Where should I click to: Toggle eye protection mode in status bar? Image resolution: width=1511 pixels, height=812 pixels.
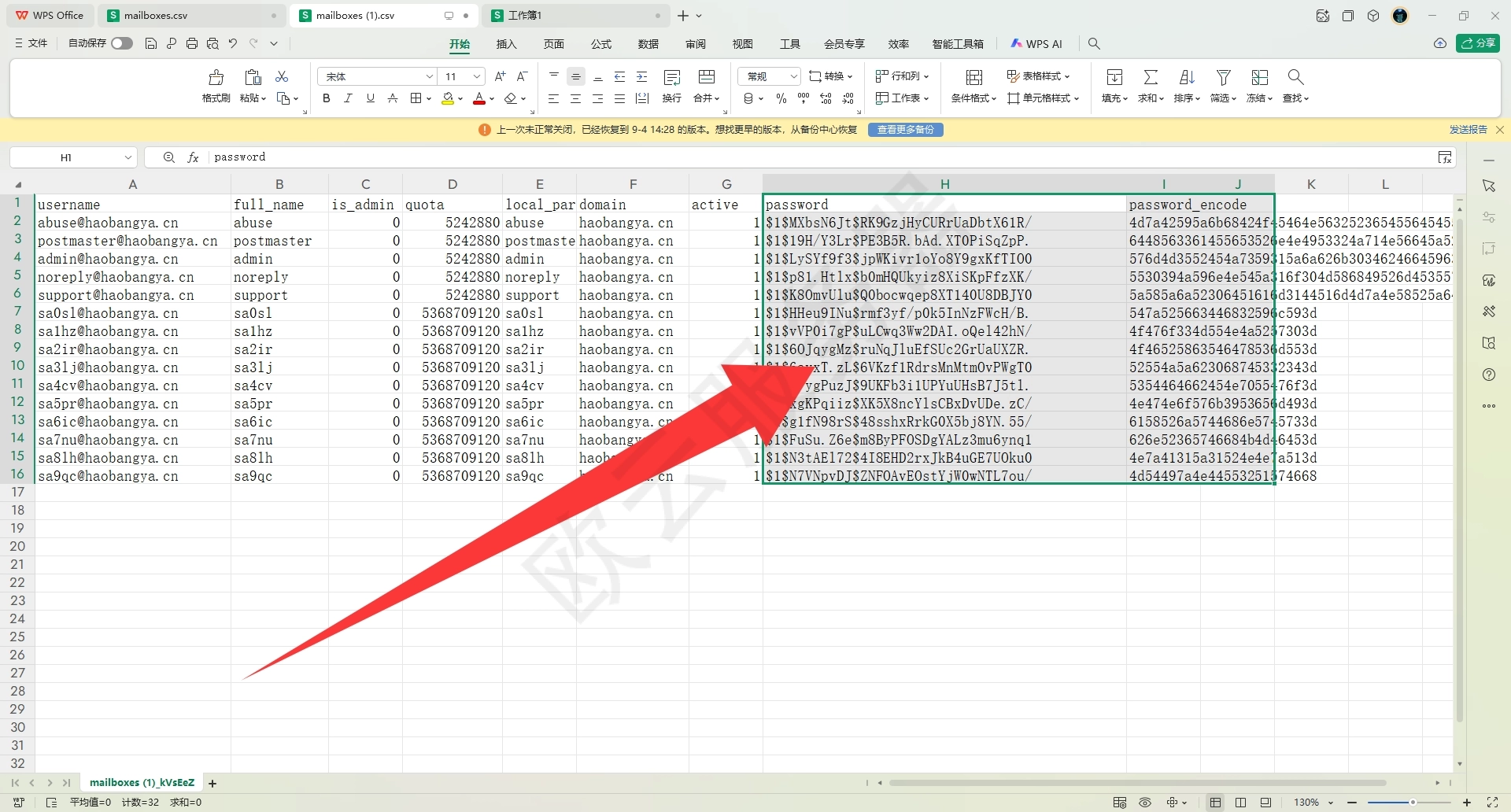(1145, 803)
